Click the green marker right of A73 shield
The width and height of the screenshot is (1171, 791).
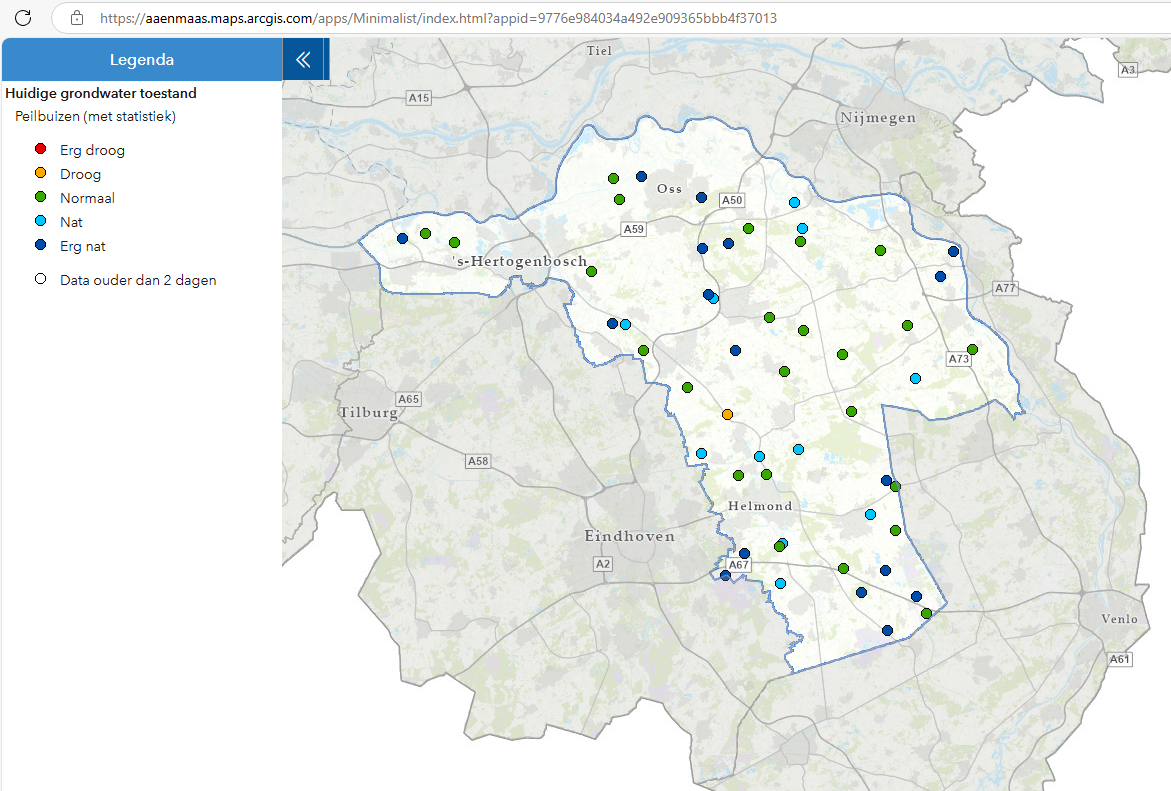972,349
